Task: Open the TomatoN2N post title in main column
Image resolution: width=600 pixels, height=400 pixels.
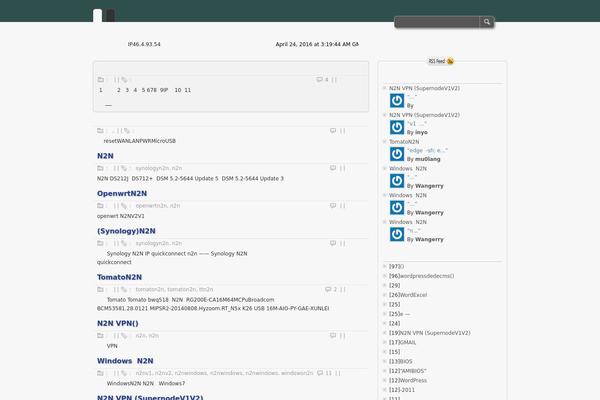Action: (x=119, y=277)
